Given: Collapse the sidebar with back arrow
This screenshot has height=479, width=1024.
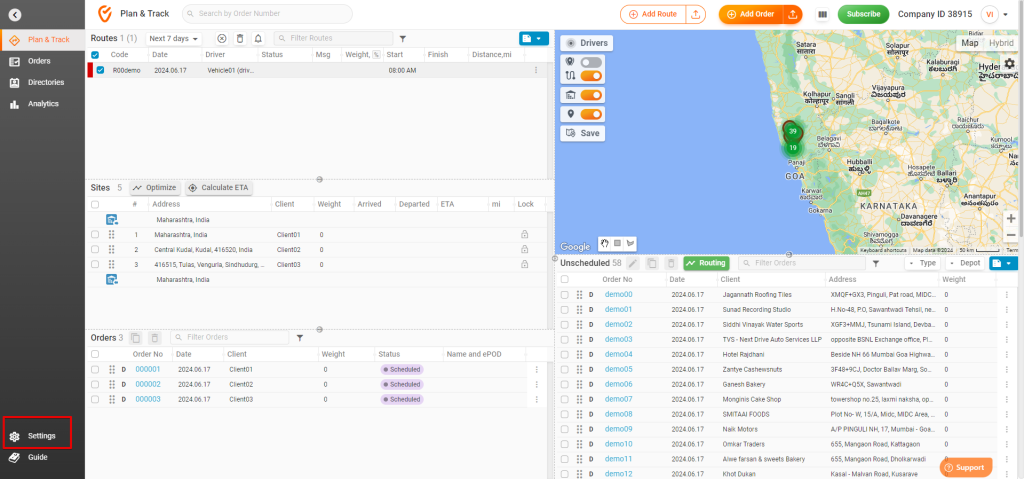Looking at the screenshot, I should click(x=15, y=14).
